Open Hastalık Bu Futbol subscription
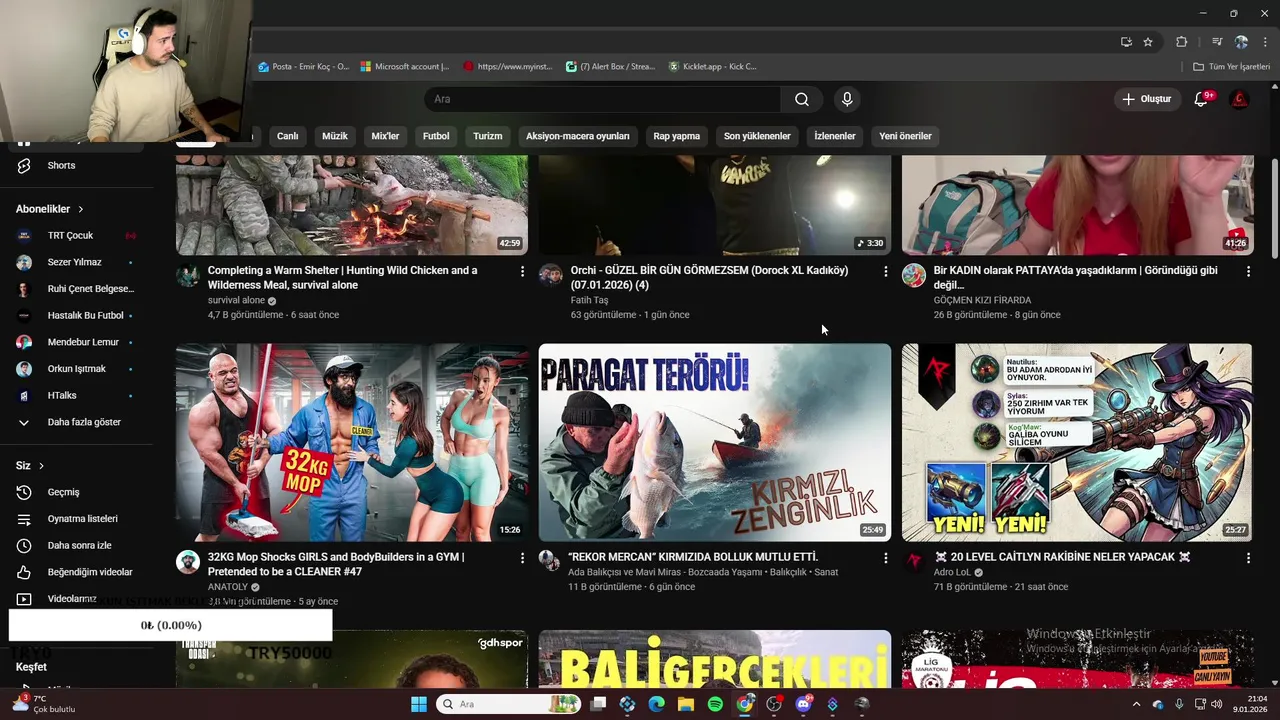Viewport: 1280px width, 720px height. (x=77, y=315)
